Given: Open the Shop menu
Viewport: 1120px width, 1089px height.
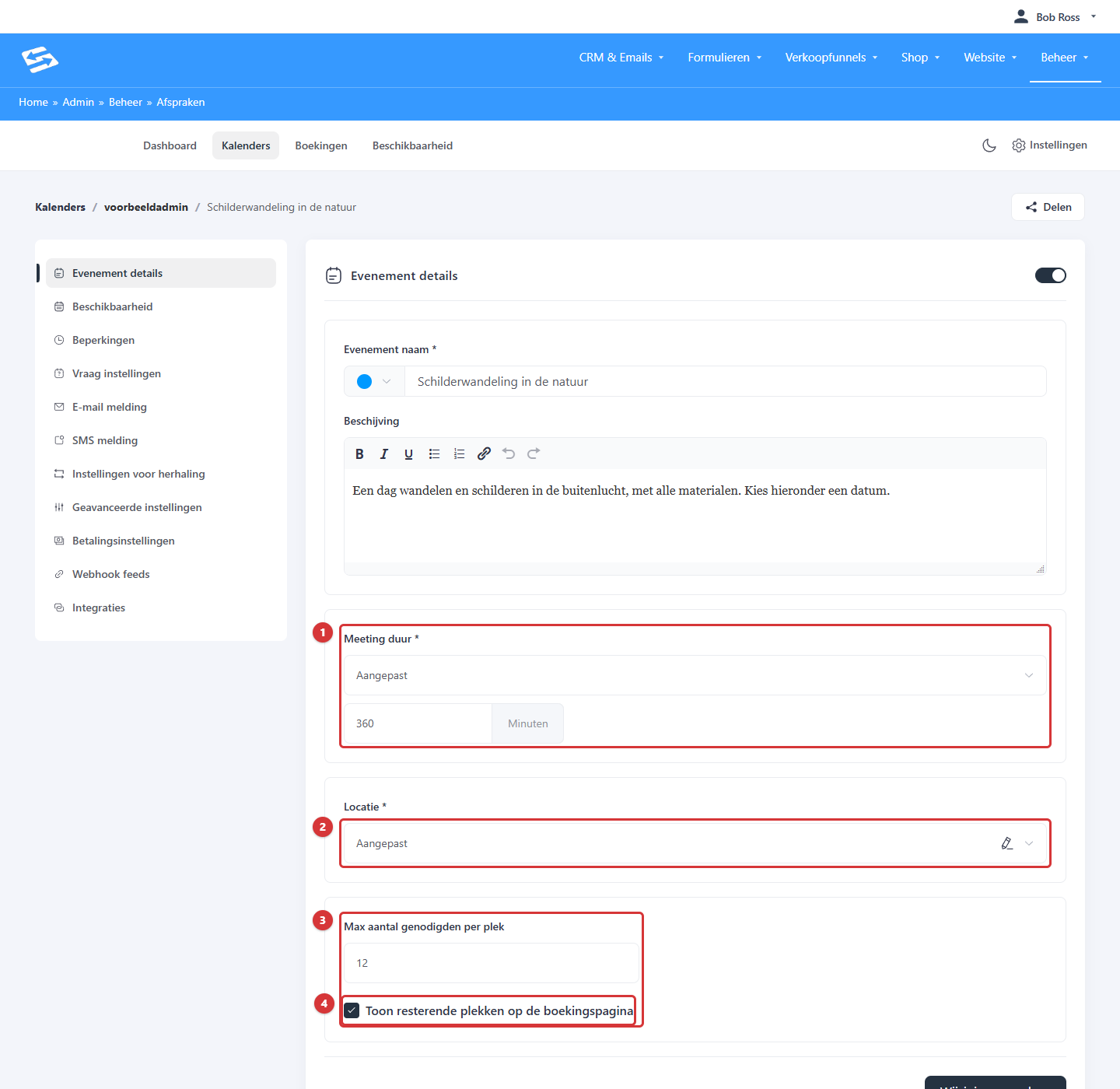Looking at the screenshot, I should coord(921,58).
